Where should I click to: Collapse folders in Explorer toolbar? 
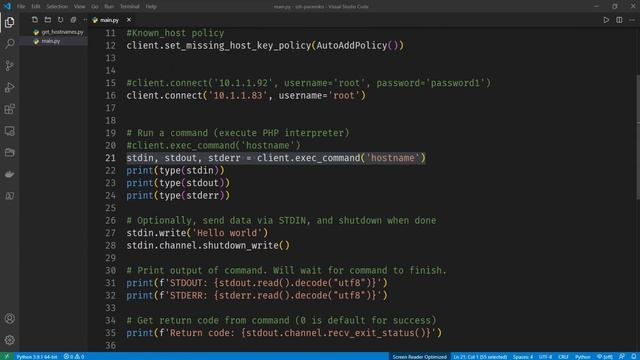pyautogui.click(x=73, y=20)
